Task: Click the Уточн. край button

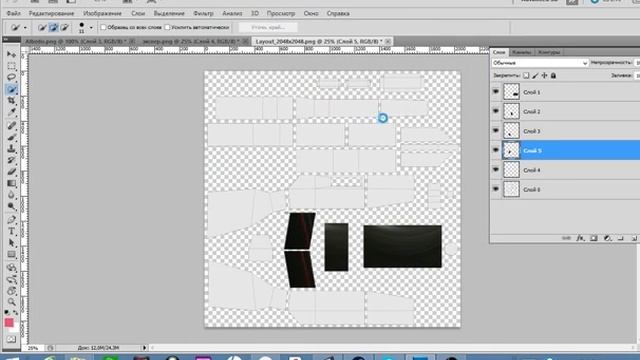Action: point(268,27)
